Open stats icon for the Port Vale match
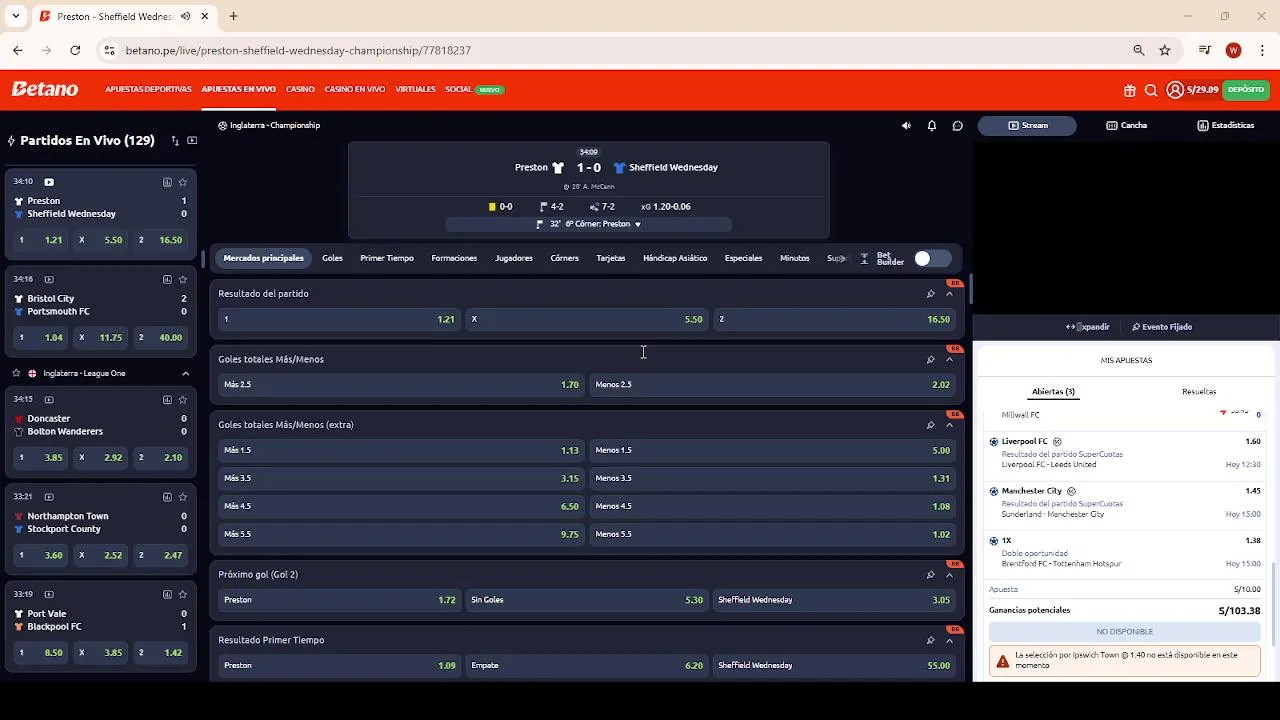The height and width of the screenshot is (720, 1280). (167, 595)
